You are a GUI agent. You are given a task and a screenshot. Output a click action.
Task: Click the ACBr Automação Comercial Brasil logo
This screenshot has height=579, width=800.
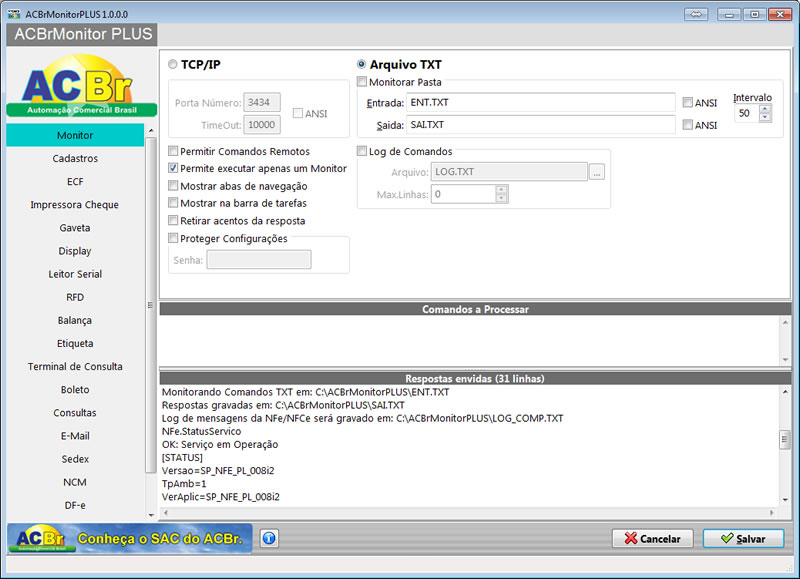tap(82, 85)
